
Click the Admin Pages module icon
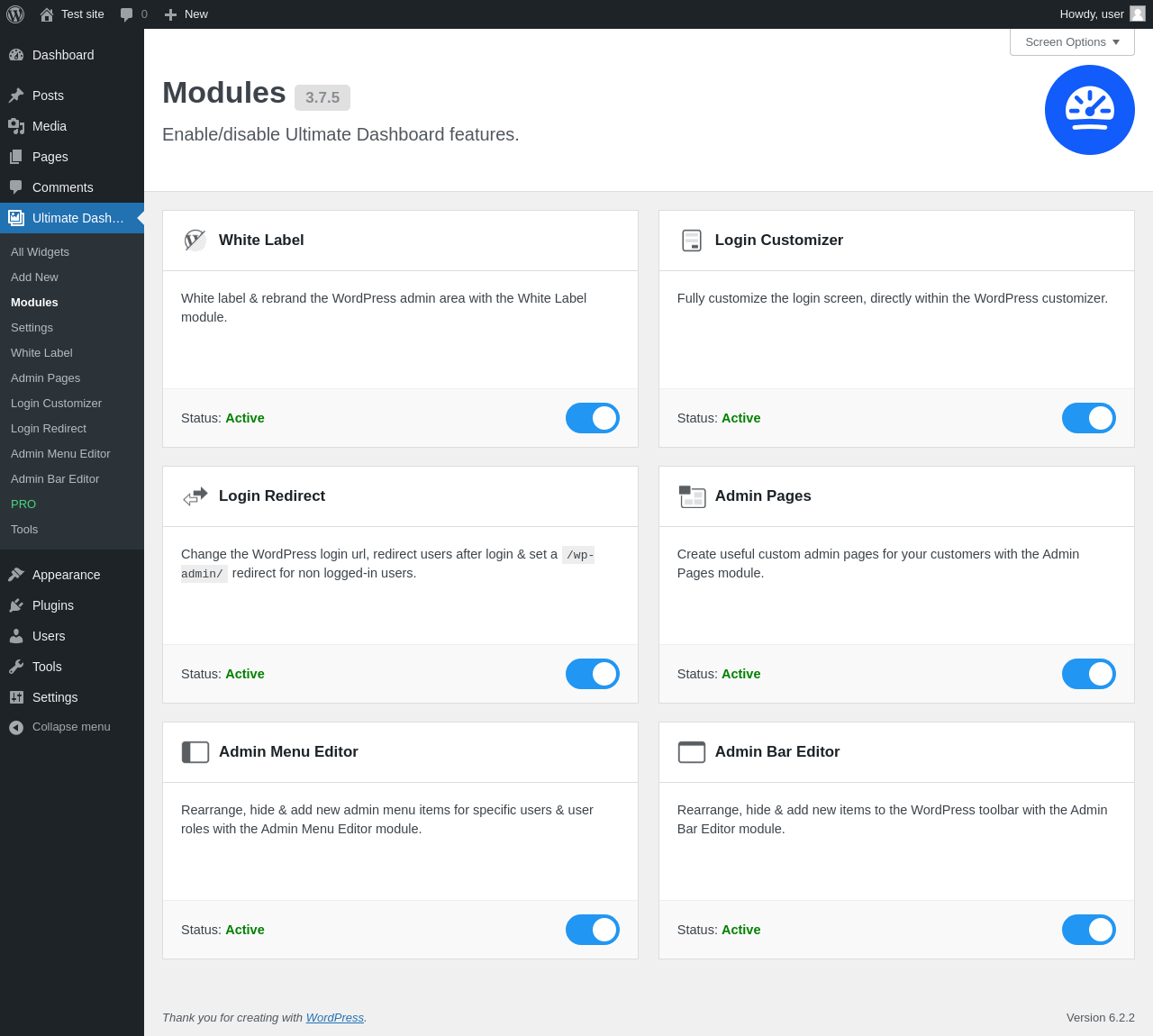[x=692, y=496]
